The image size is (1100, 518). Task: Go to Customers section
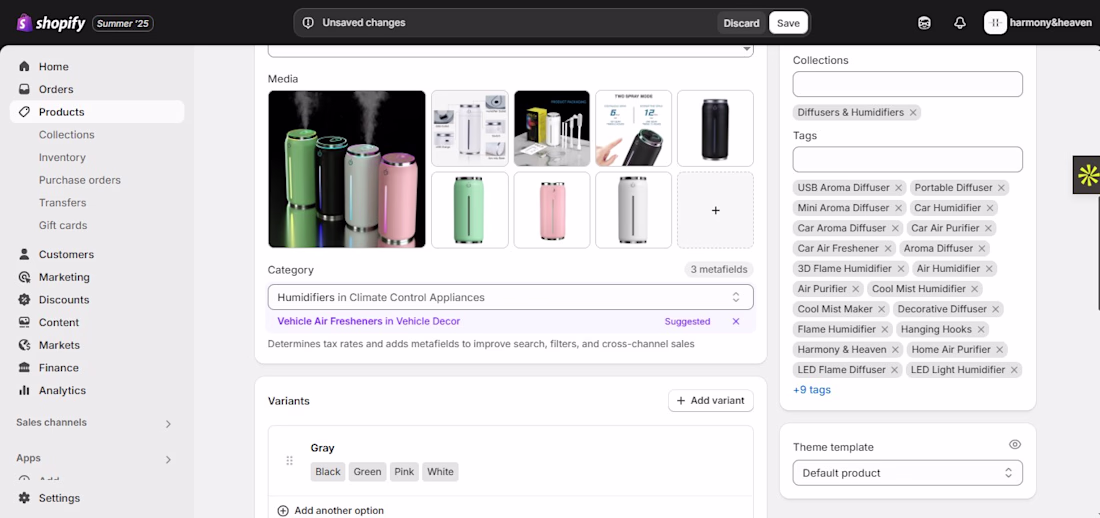[66, 254]
